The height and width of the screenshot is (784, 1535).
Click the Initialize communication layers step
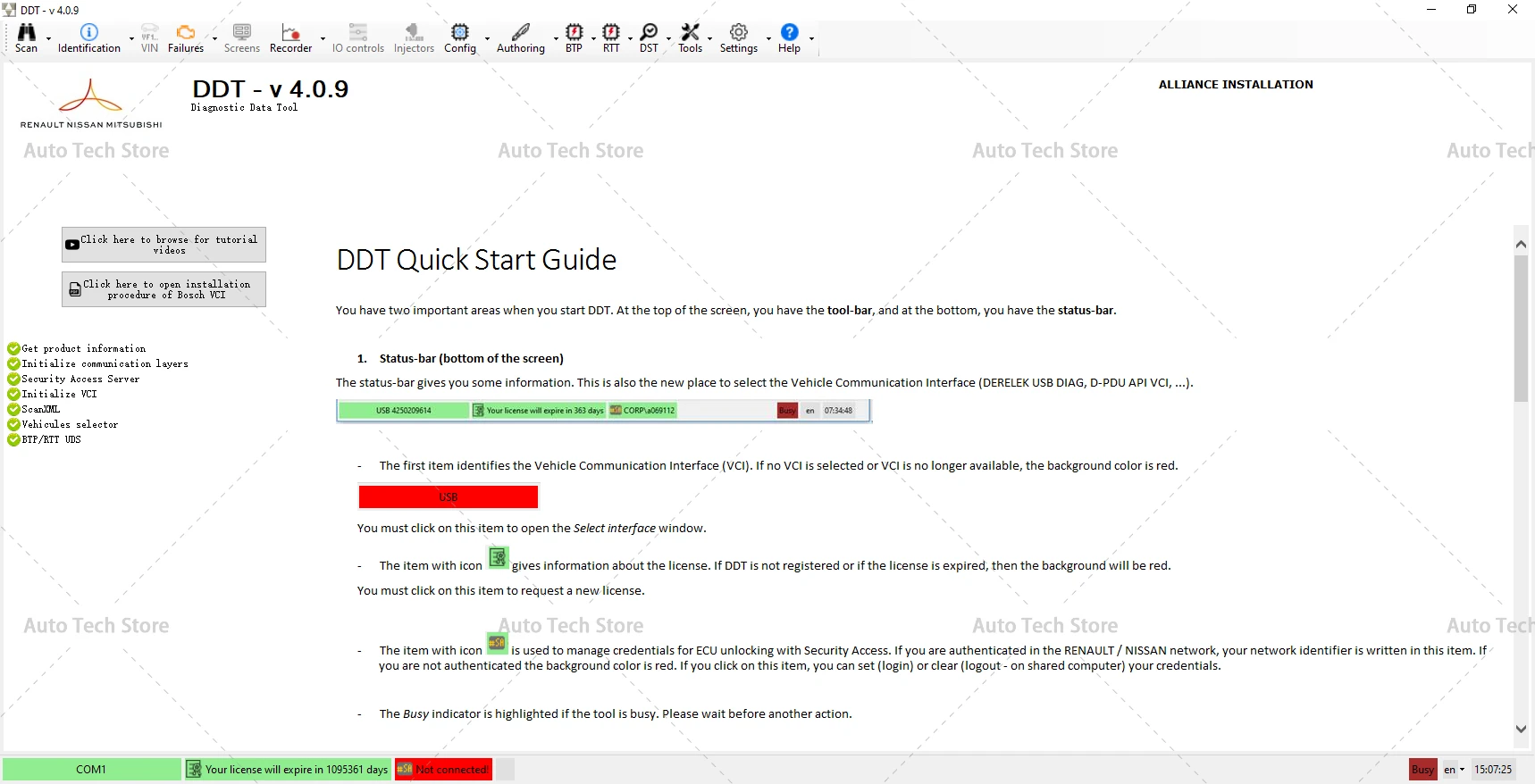tap(98, 364)
